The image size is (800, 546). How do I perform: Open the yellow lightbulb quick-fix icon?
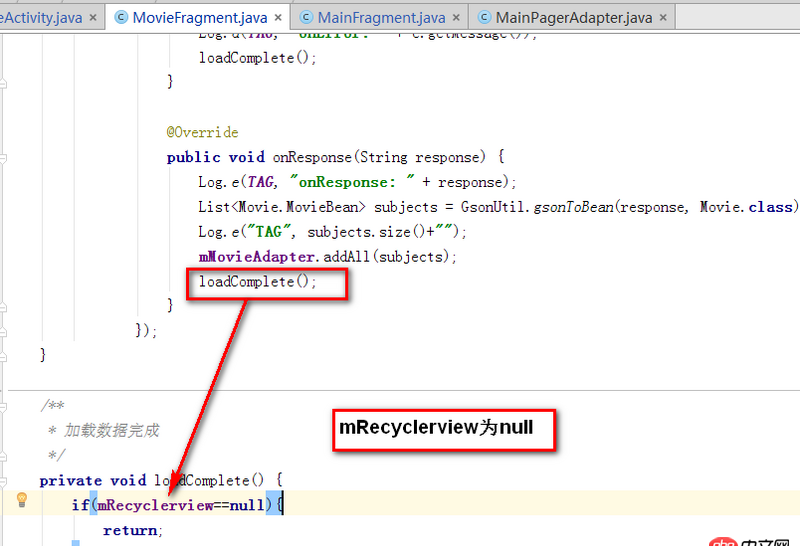pyautogui.click(x=21, y=500)
